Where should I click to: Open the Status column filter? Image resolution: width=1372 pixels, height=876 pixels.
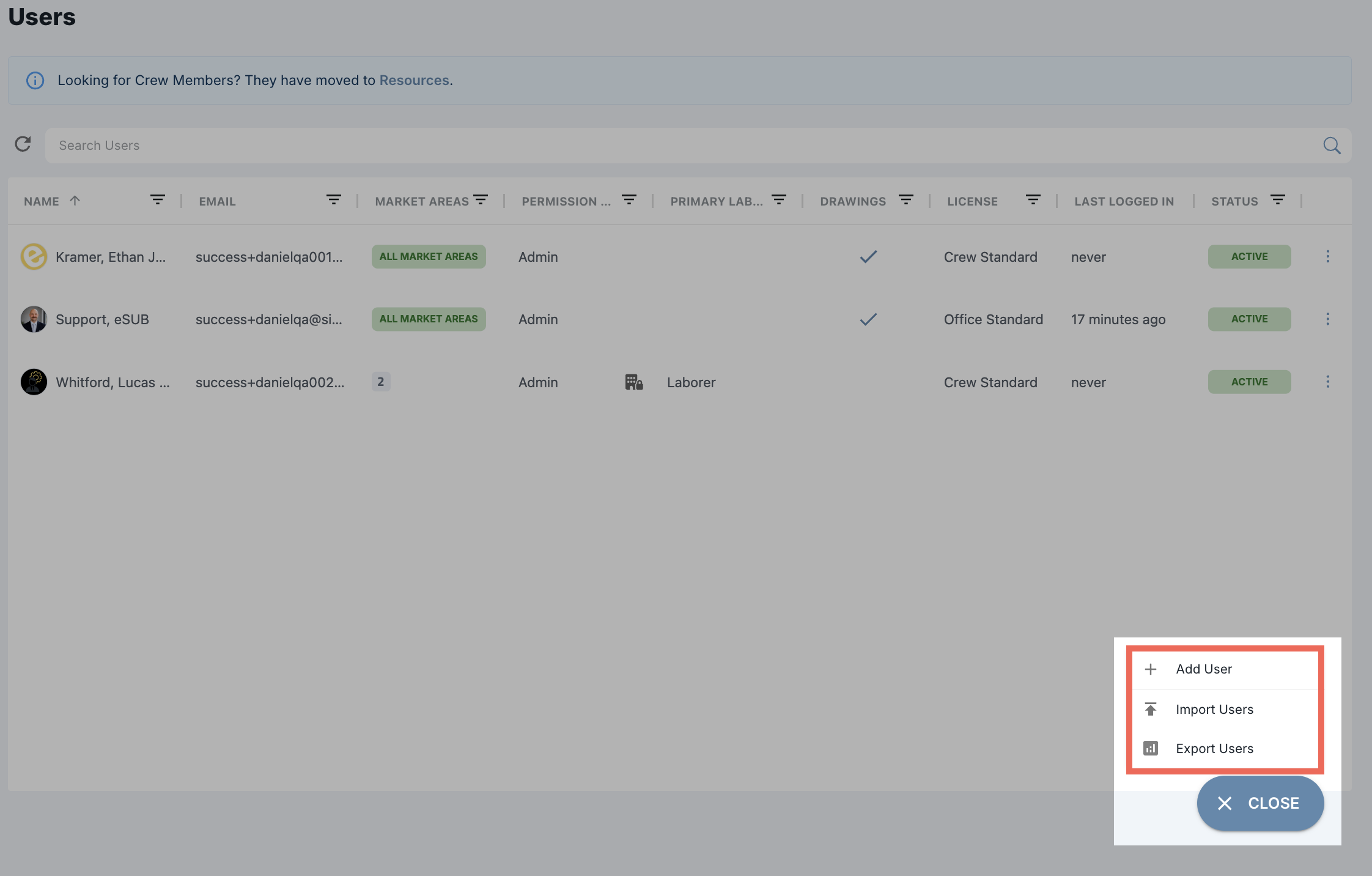[1277, 200]
